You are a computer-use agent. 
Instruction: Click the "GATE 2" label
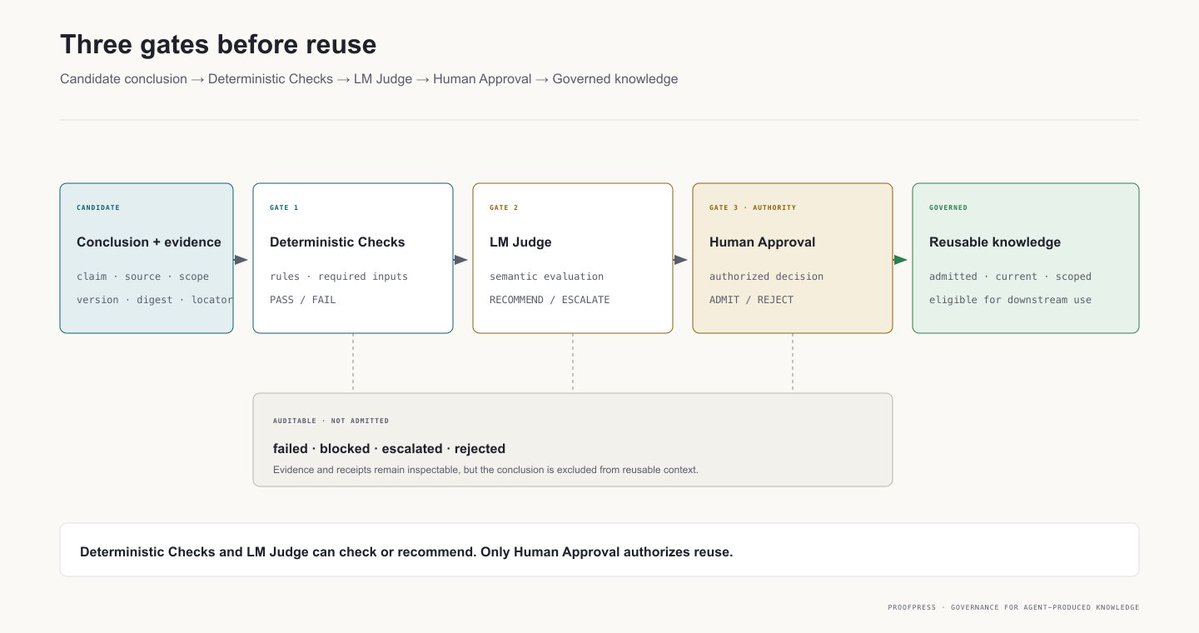[504, 207]
